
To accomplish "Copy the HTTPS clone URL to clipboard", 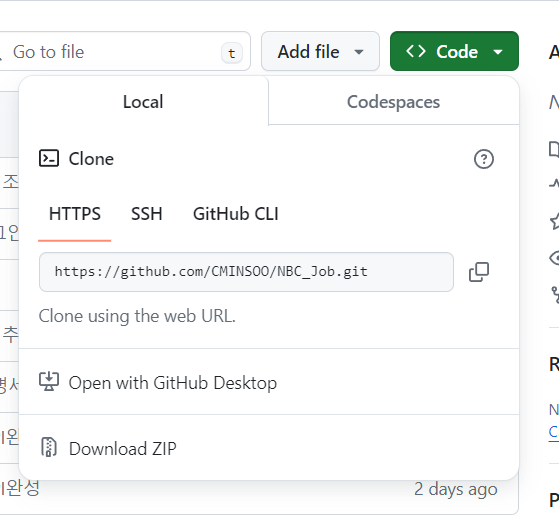I will [x=478, y=272].
